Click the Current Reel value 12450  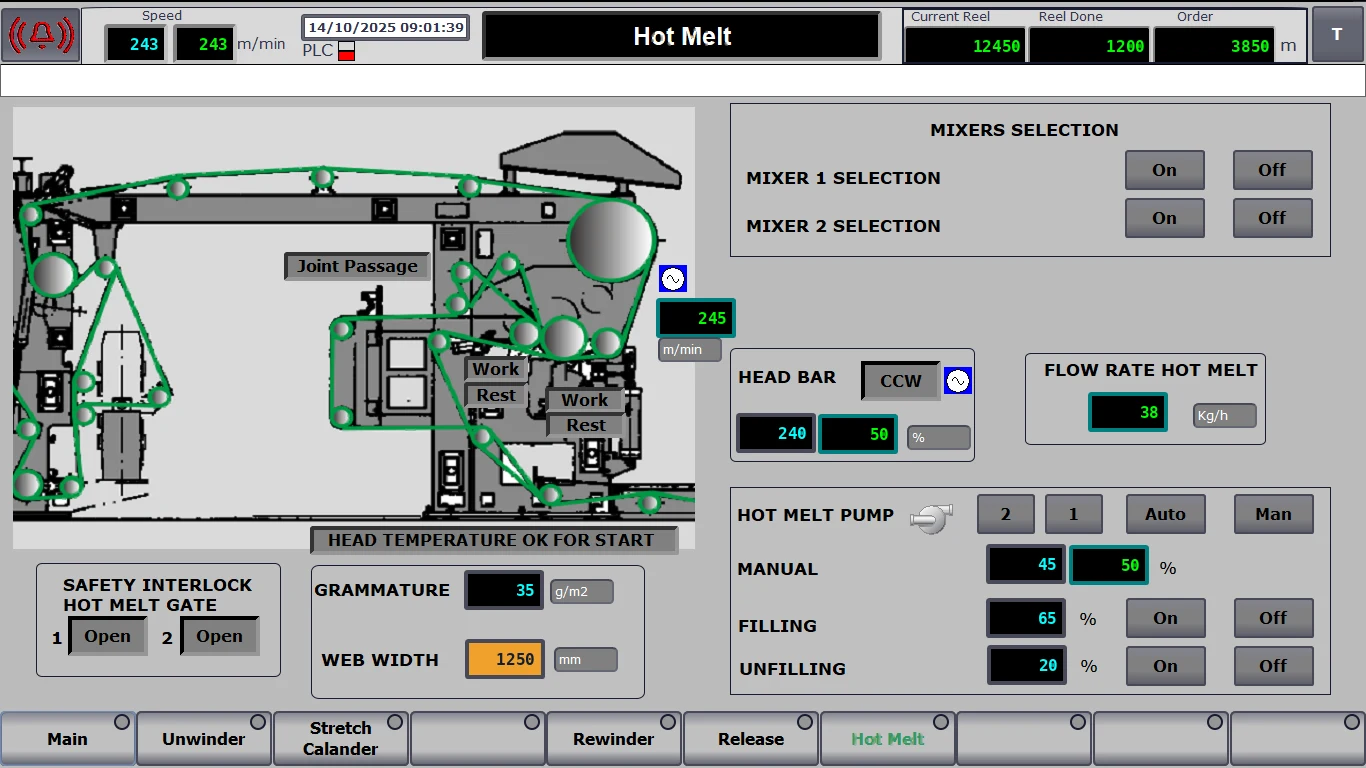point(966,45)
